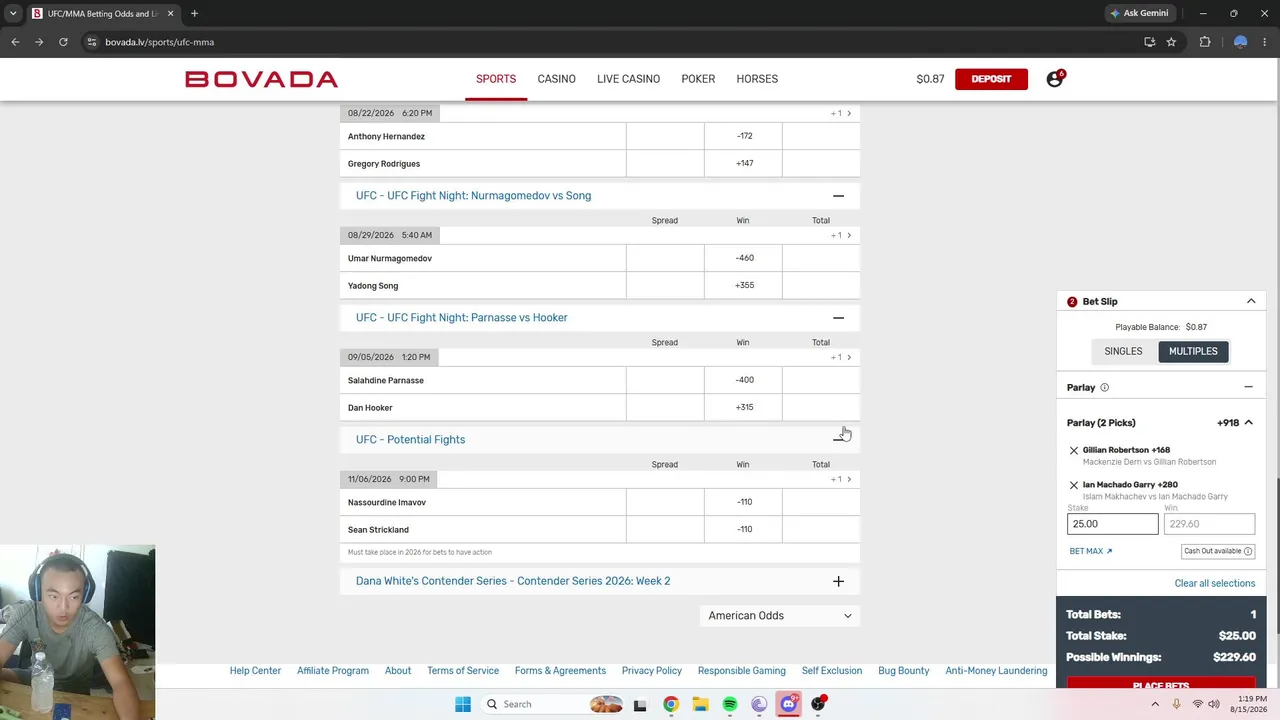Select Yadong Song +355 odds
Image resolution: width=1280 pixels, height=720 pixels.
pyautogui.click(x=743, y=285)
